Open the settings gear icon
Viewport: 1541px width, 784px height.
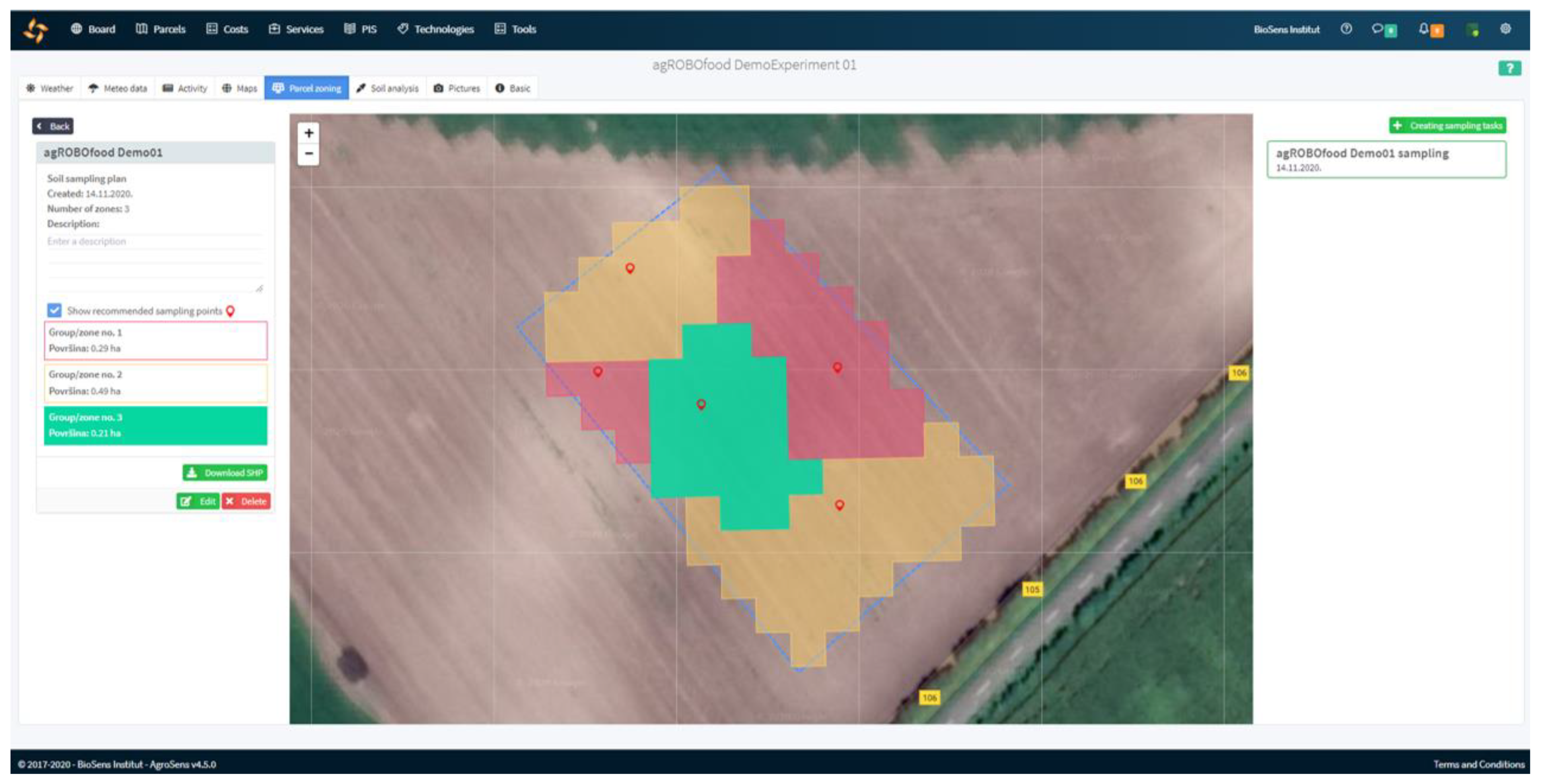(x=1505, y=29)
